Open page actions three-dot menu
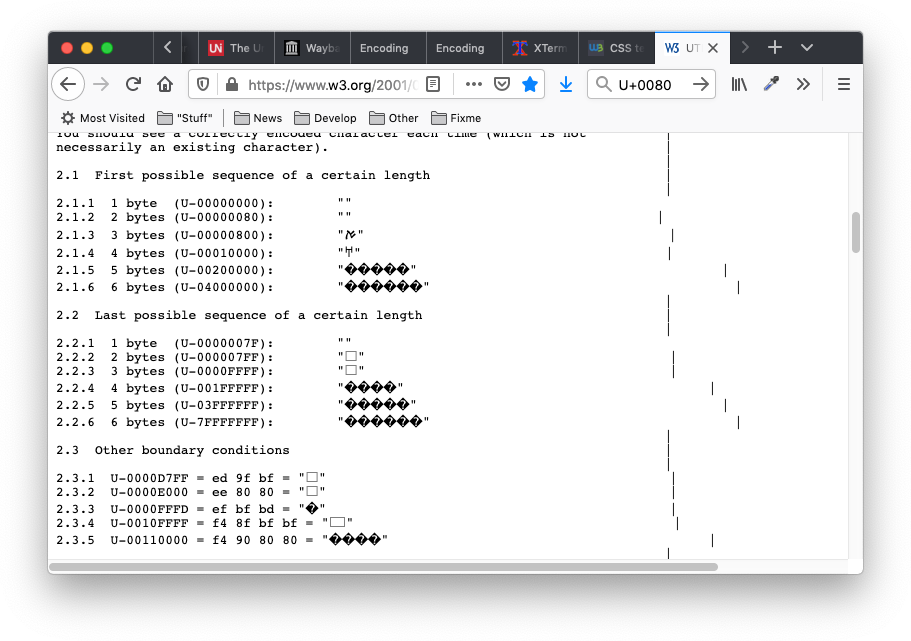Screen dimensions: 911x641 [x=474, y=85]
